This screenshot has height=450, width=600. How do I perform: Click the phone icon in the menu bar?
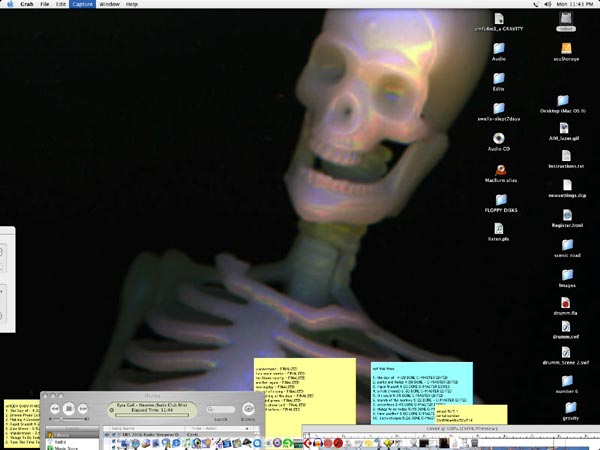(536, 4)
